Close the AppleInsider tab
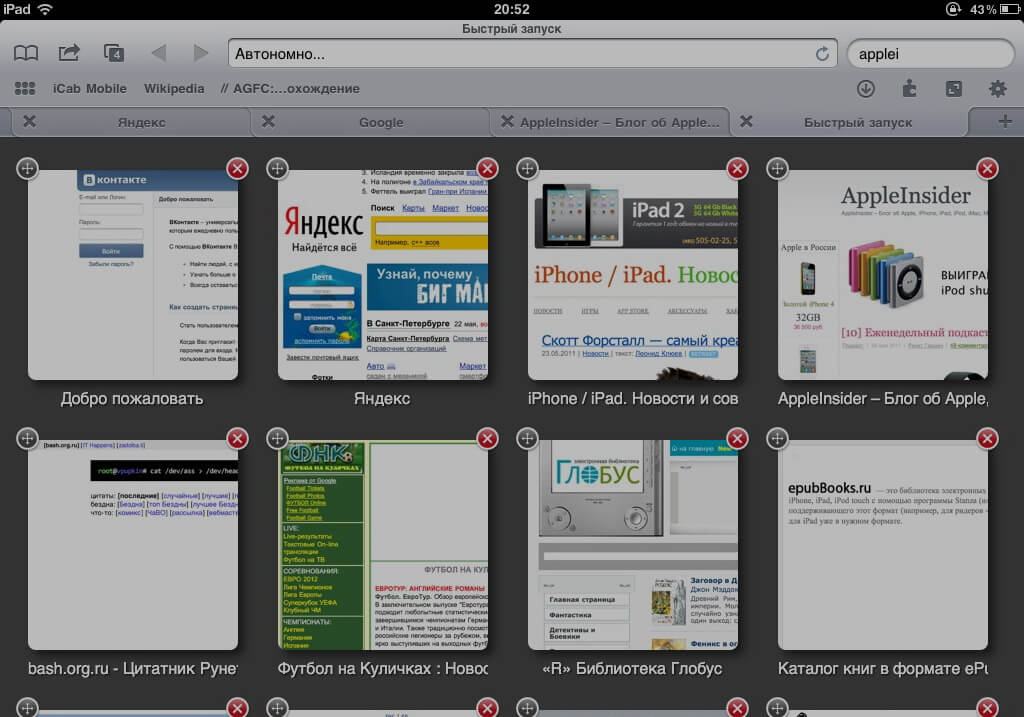This screenshot has height=717, width=1024. [507, 121]
